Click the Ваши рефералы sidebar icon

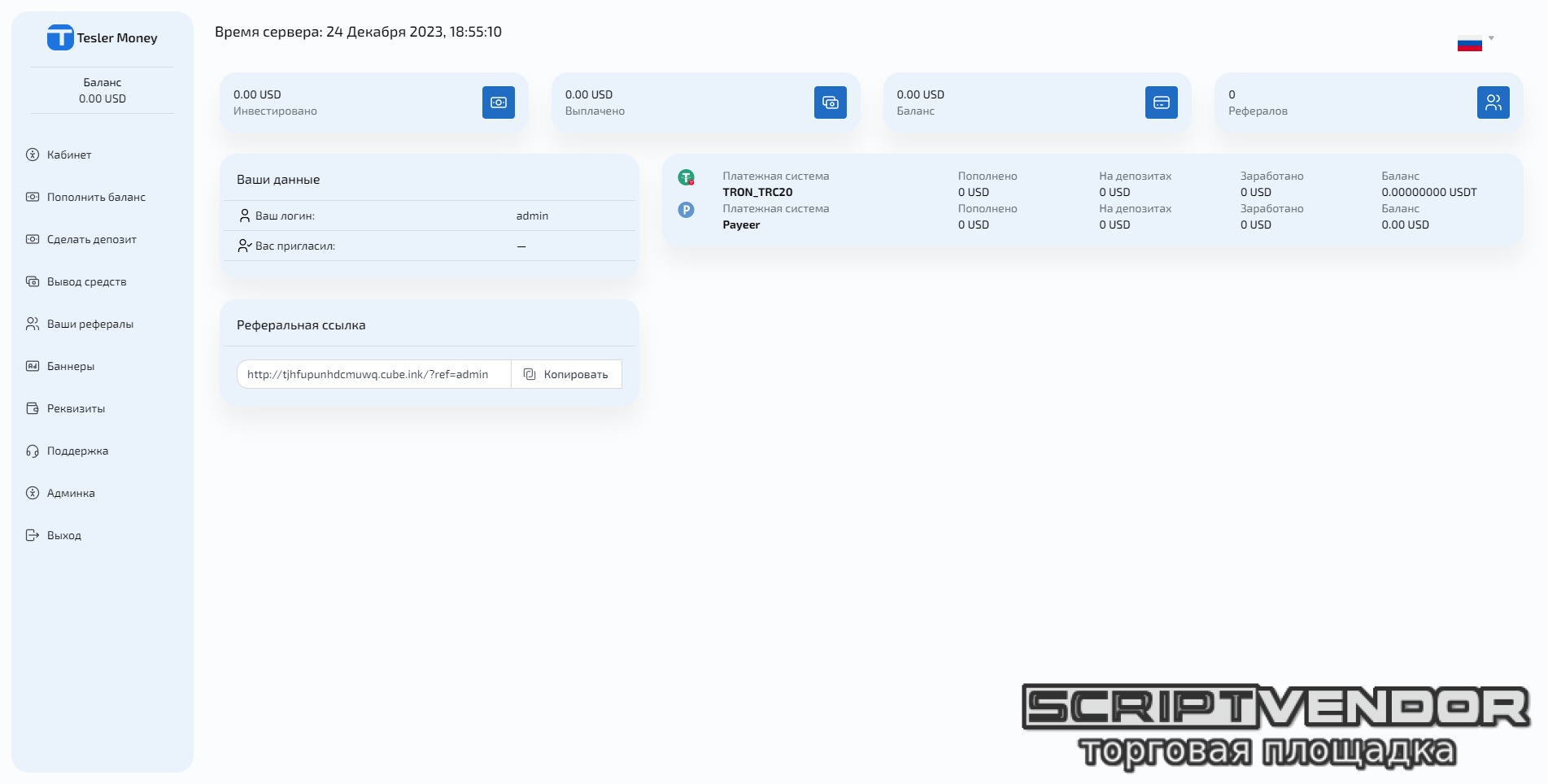(x=33, y=324)
